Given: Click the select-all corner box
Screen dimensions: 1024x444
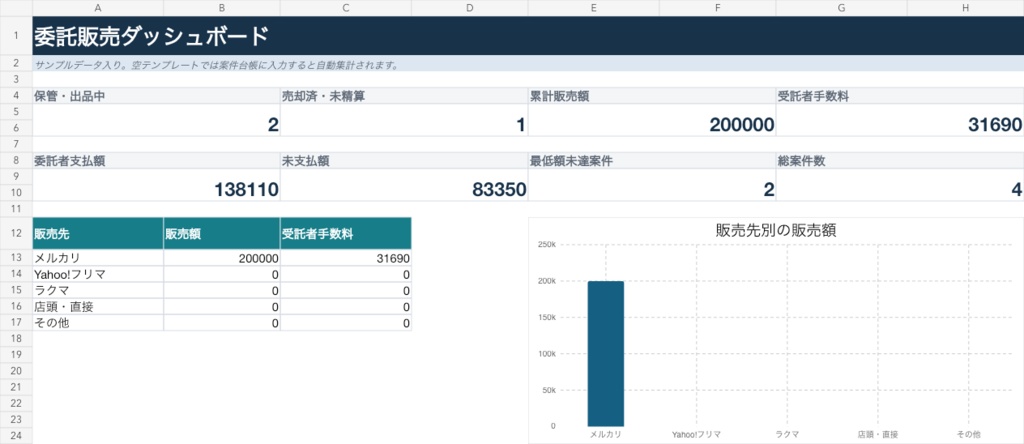Looking at the screenshot, I should point(16,8).
